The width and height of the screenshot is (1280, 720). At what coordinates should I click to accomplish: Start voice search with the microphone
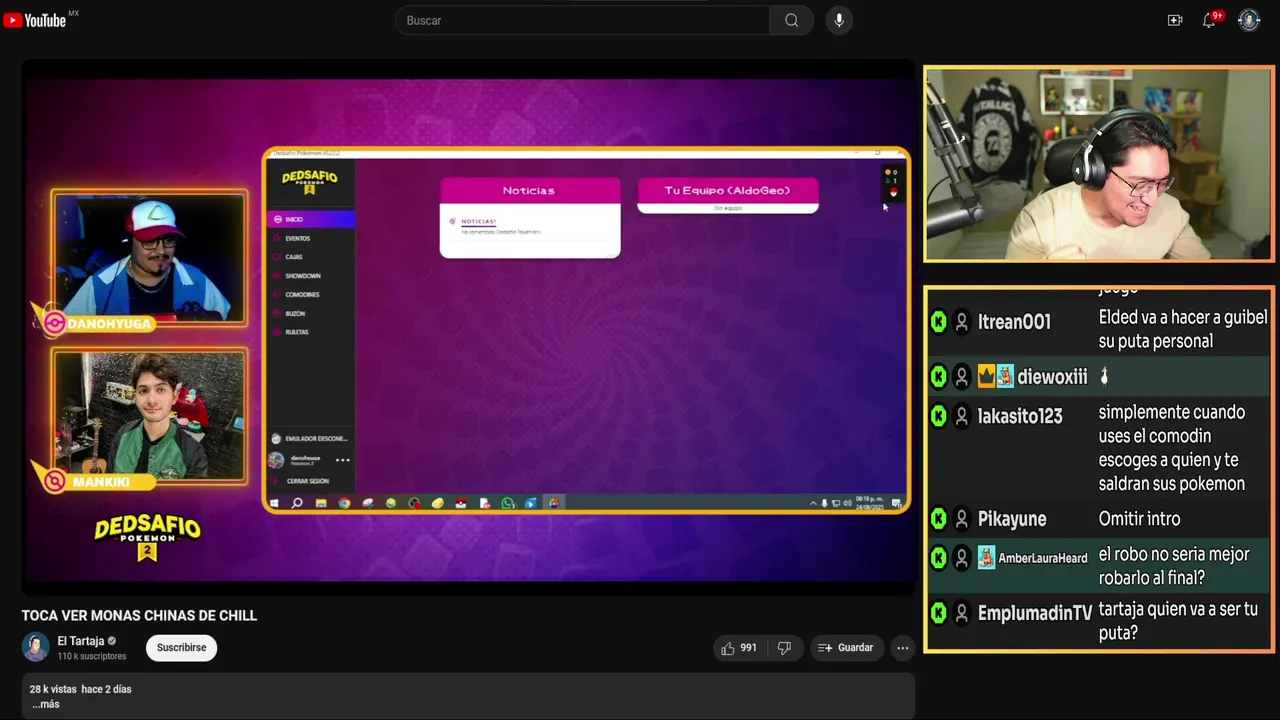(839, 20)
